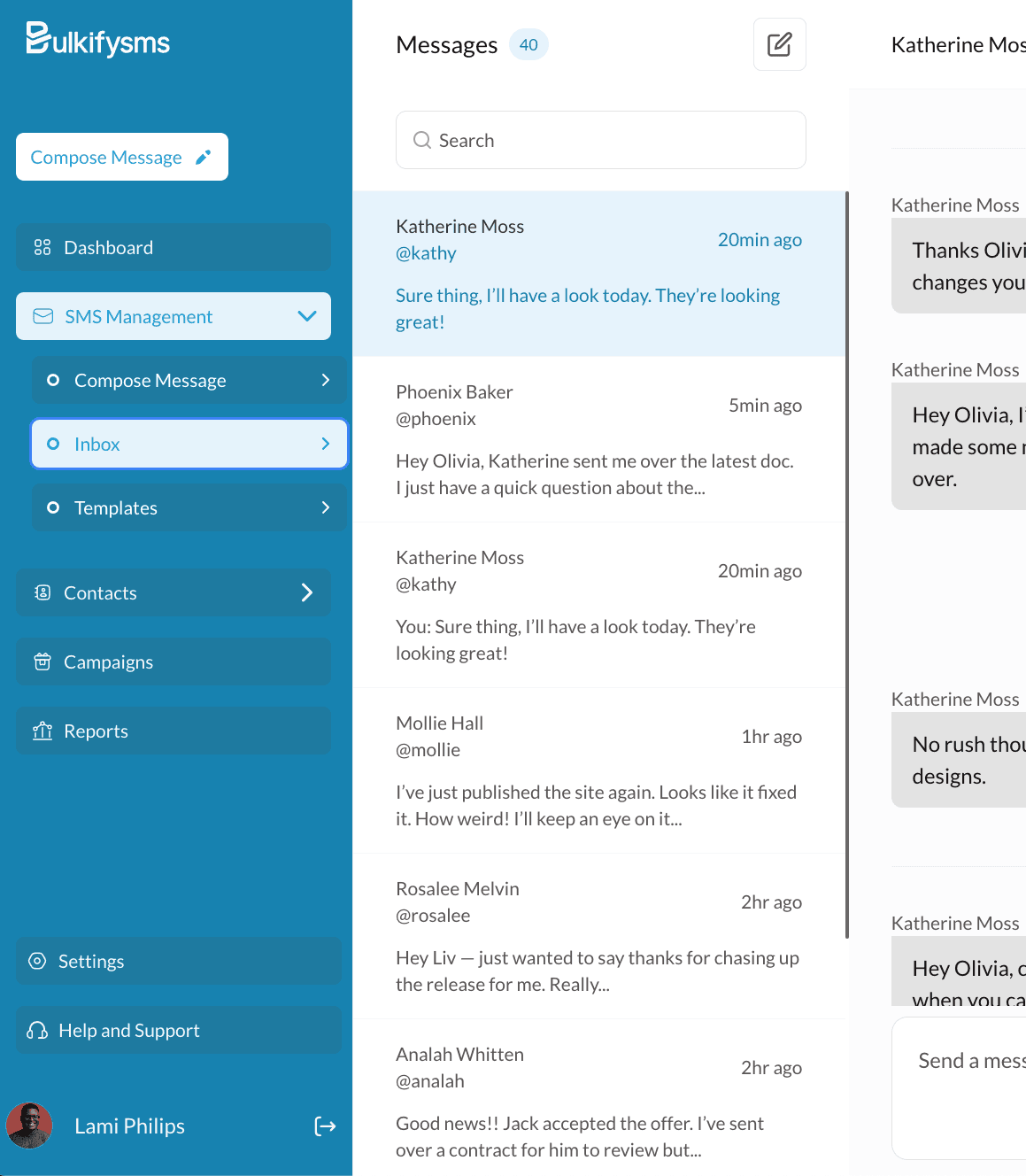The height and width of the screenshot is (1176, 1026).
Task: Click the Inbox bullet icon
Action: (53, 444)
